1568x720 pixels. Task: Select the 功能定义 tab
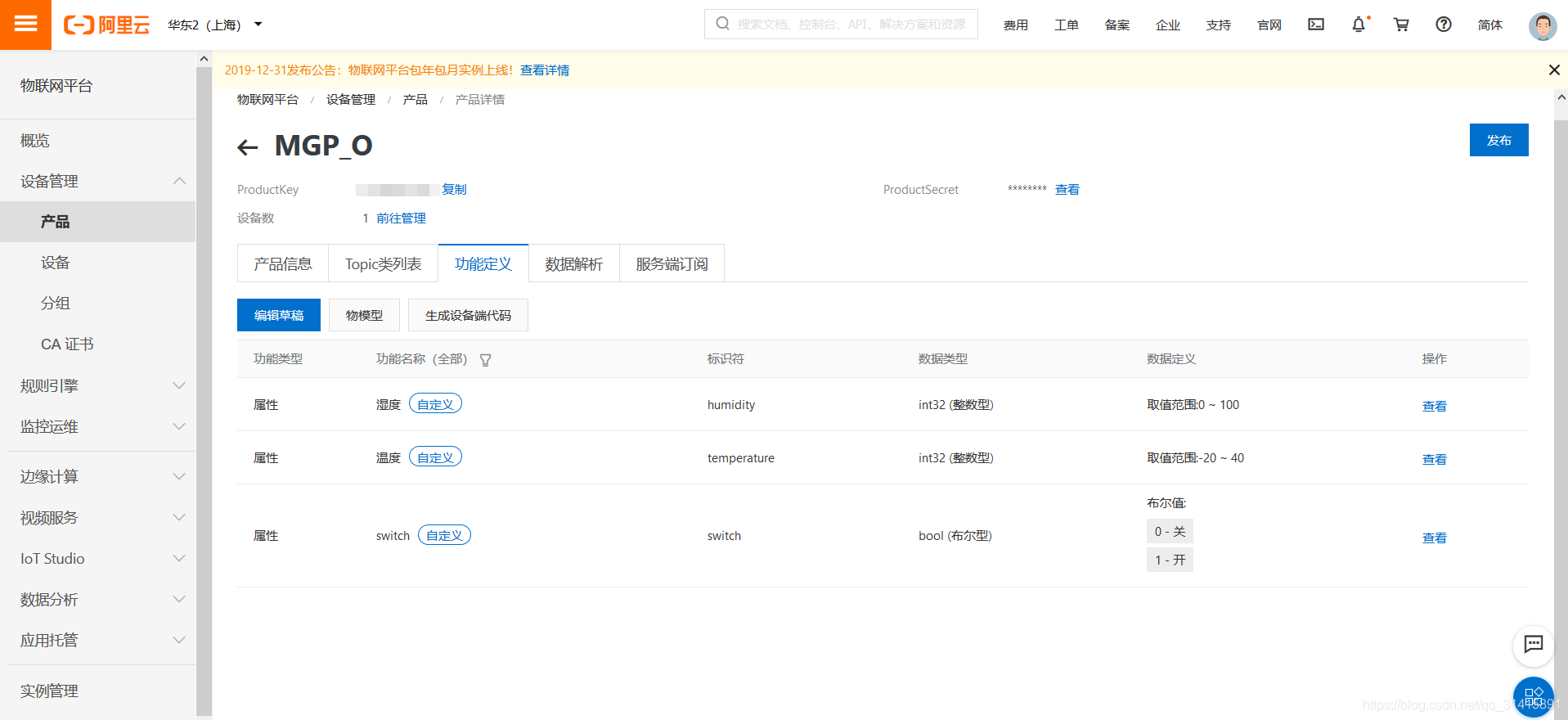click(483, 263)
